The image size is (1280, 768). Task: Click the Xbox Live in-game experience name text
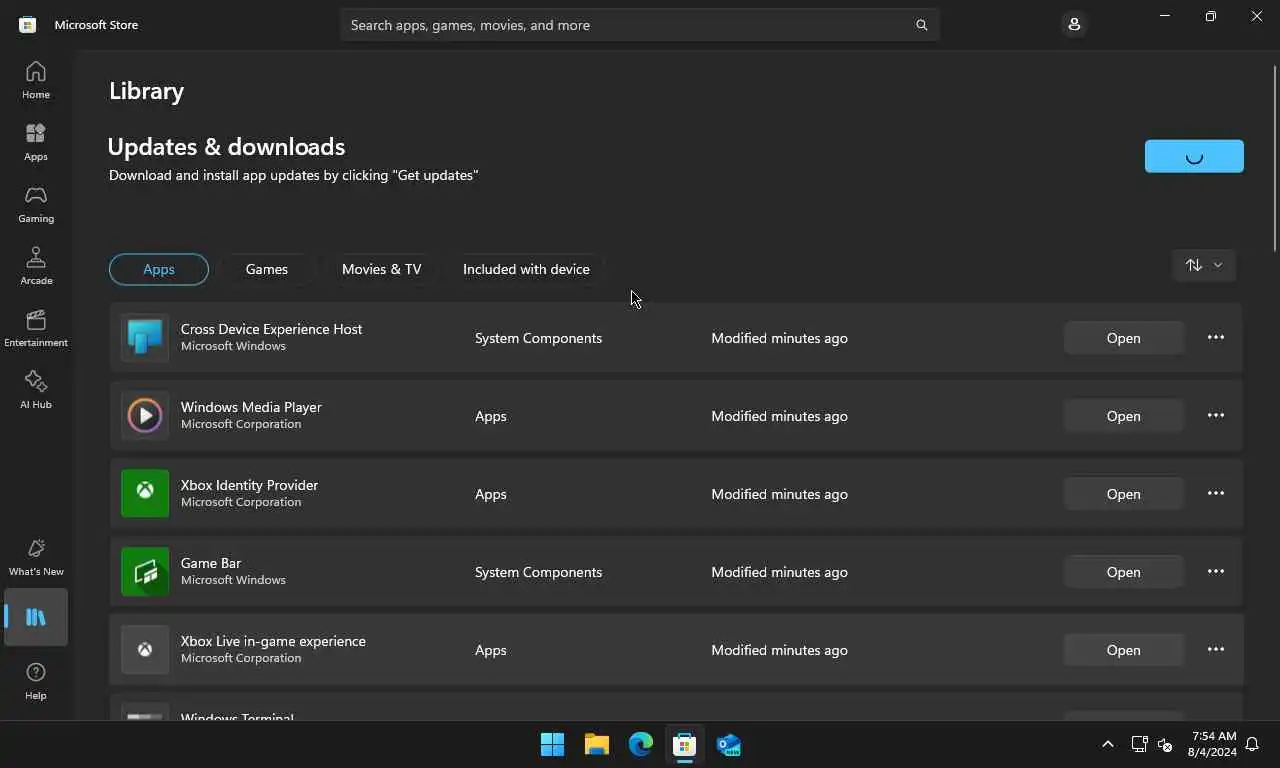click(273, 641)
